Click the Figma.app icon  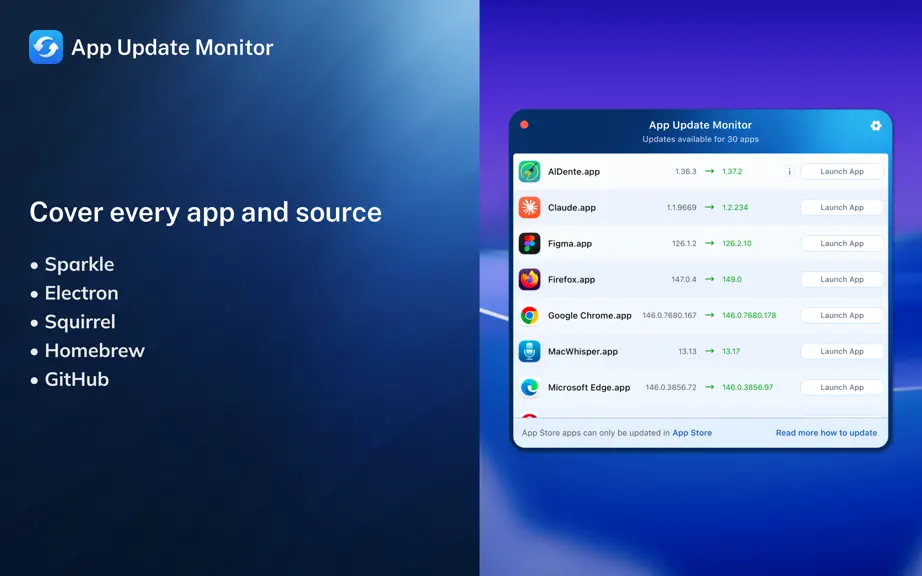(x=529, y=243)
